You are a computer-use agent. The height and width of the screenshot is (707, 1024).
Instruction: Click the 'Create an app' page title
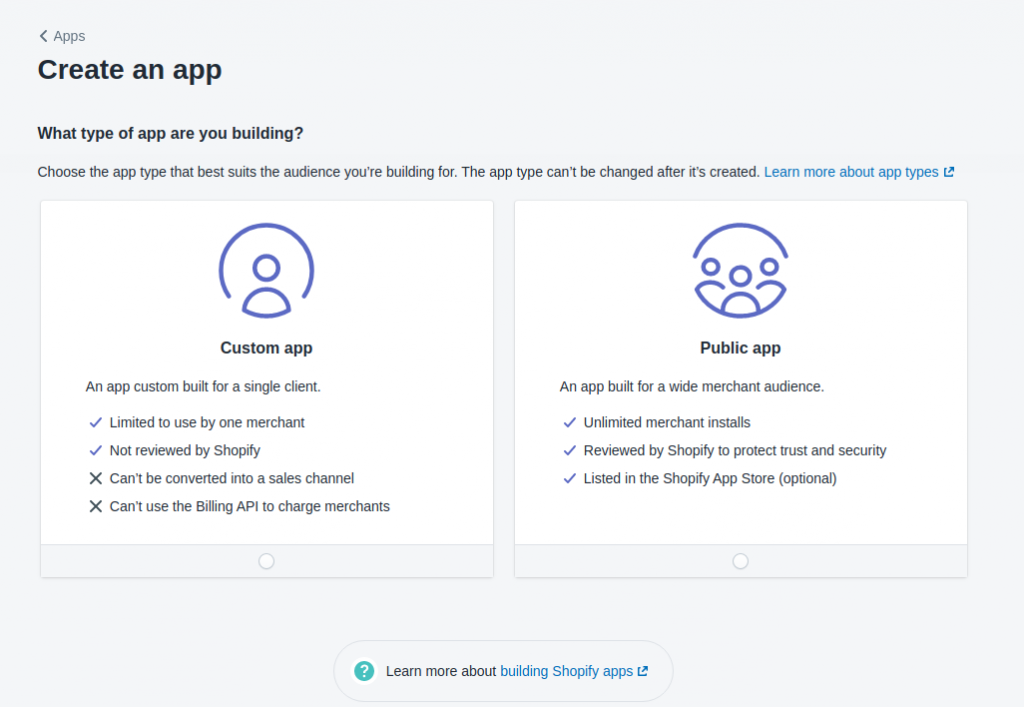click(129, 70)
